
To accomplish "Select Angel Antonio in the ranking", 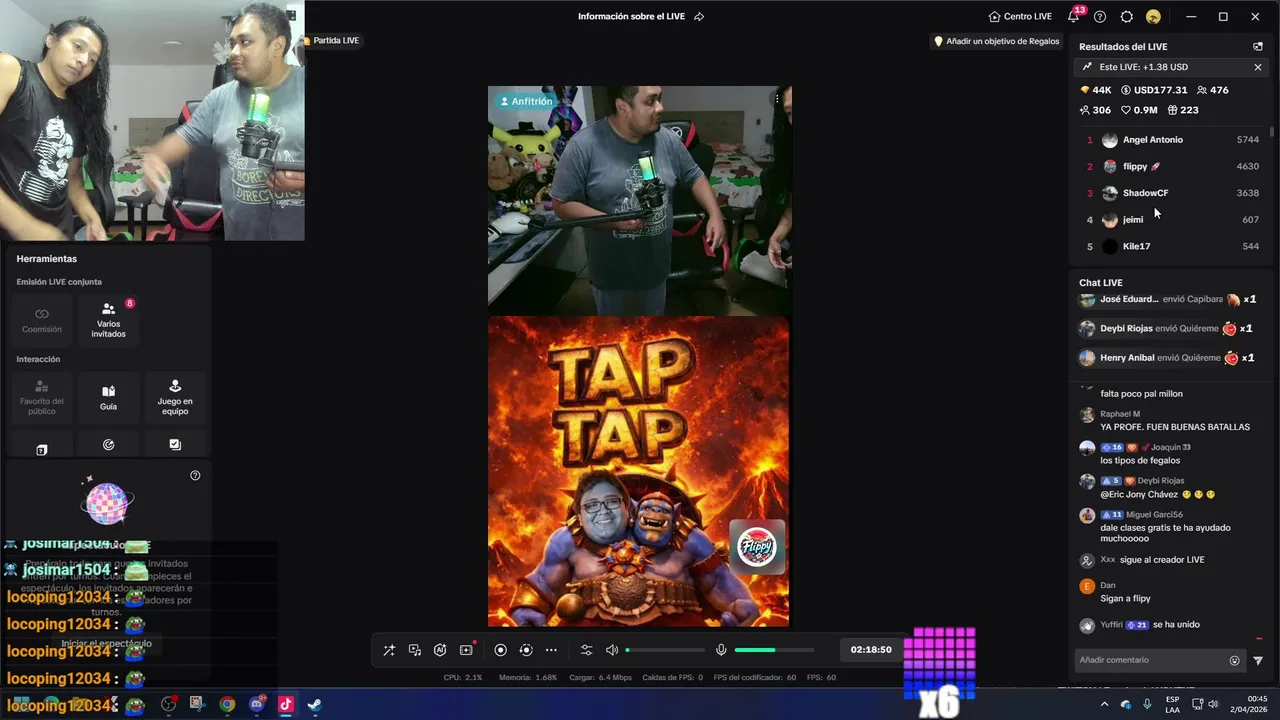I will tap(1172, 140).
